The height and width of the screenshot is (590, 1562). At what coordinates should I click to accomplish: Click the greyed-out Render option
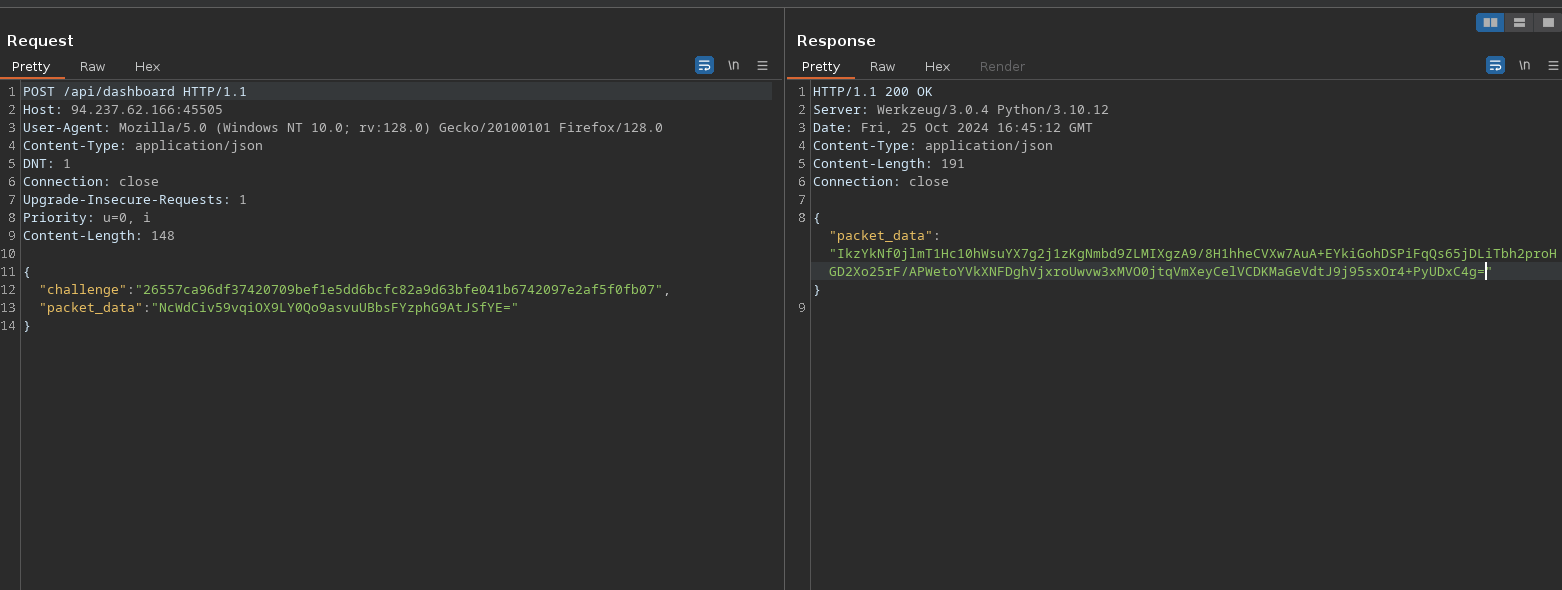click(1002, 66)
